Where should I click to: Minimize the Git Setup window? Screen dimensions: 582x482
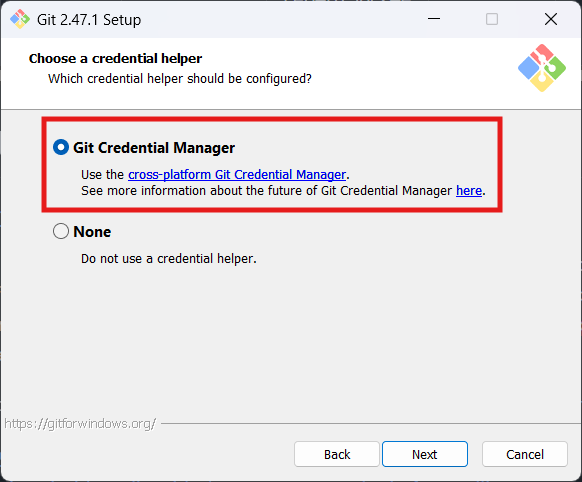pos(434,19)
